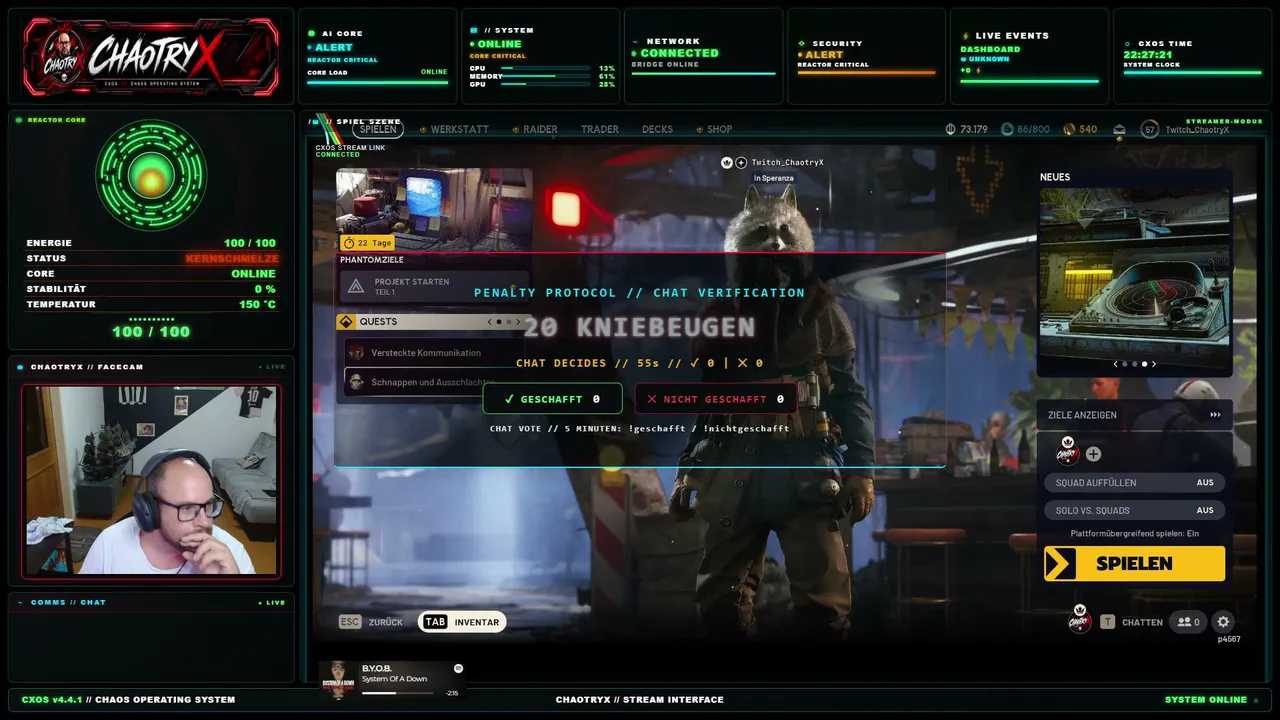Screen dimensions: 1280x720
Task: Open the friends list counter icon
Action: point(1189,622)
